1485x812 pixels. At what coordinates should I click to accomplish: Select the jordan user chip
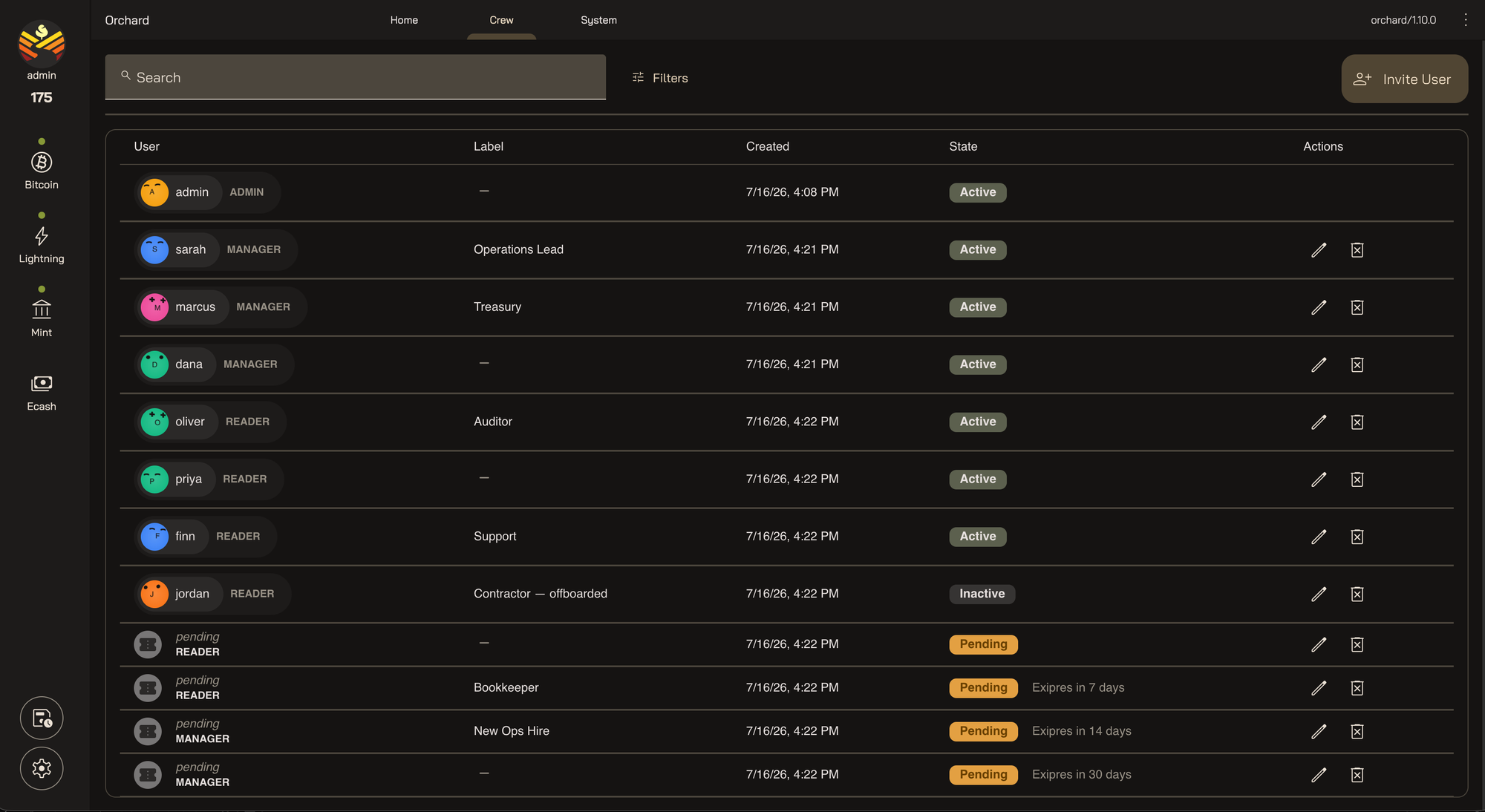point(212,594)
